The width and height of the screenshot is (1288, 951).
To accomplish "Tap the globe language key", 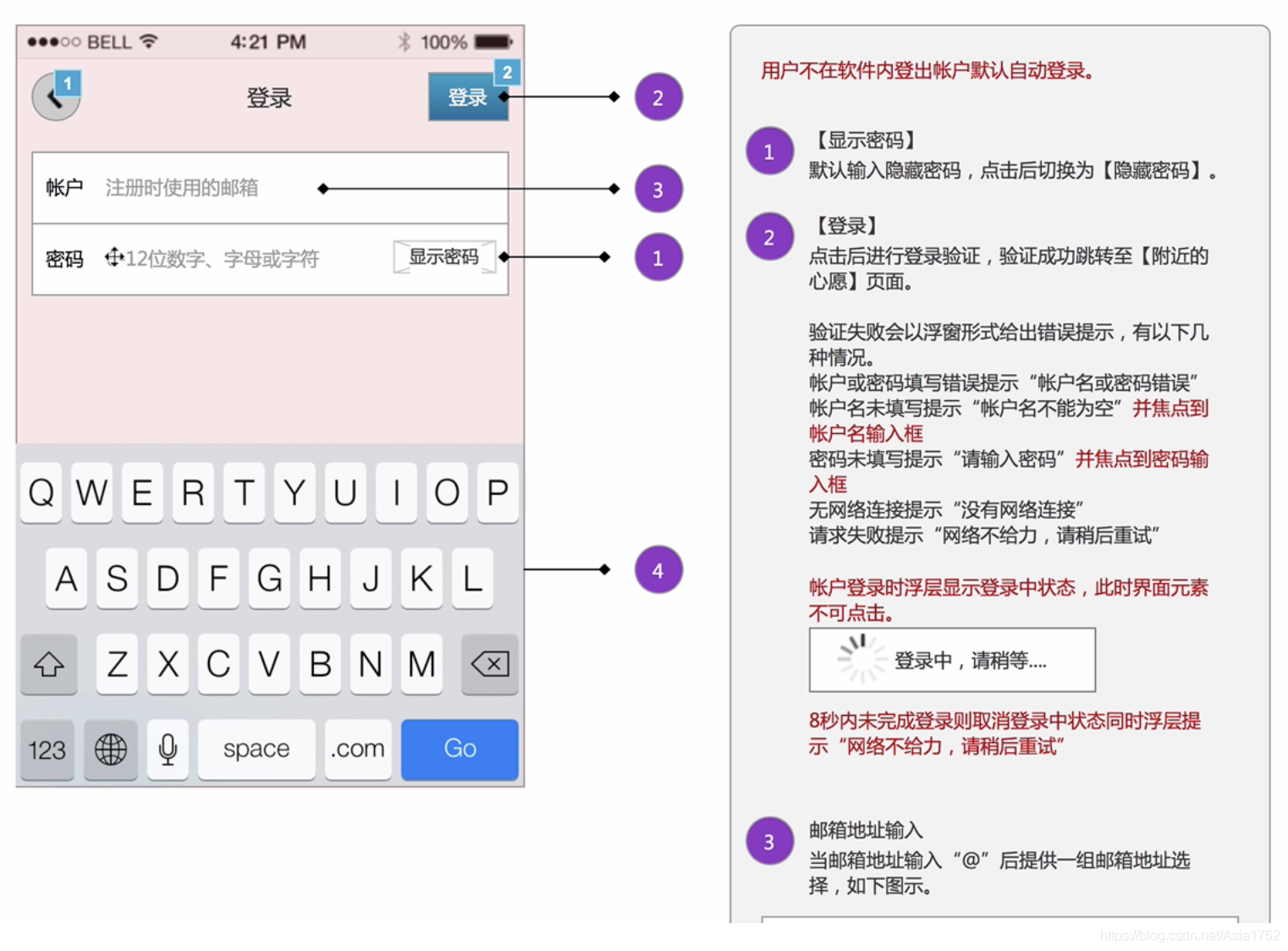I will 111,750.
